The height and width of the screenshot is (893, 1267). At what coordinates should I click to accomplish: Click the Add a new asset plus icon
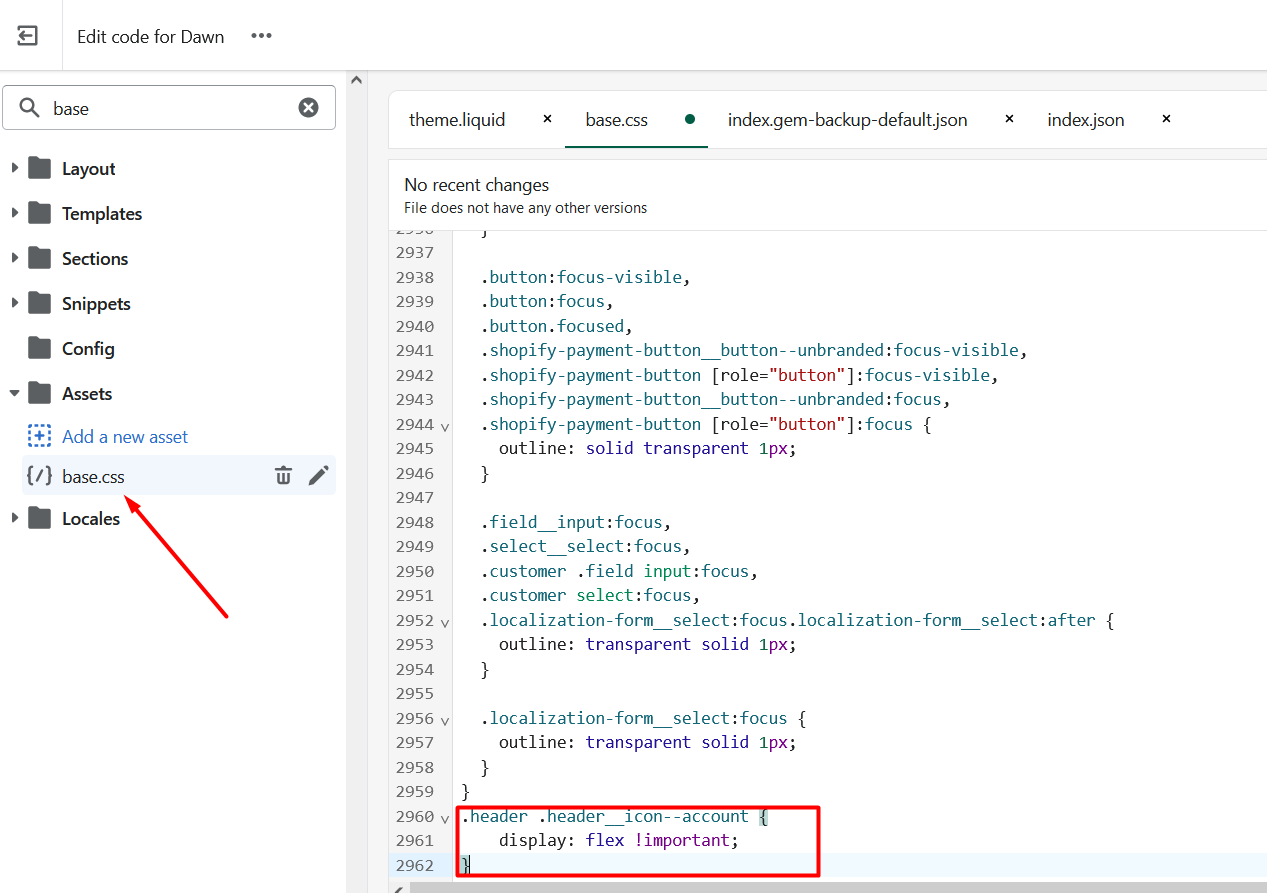[x=39, y=436]
